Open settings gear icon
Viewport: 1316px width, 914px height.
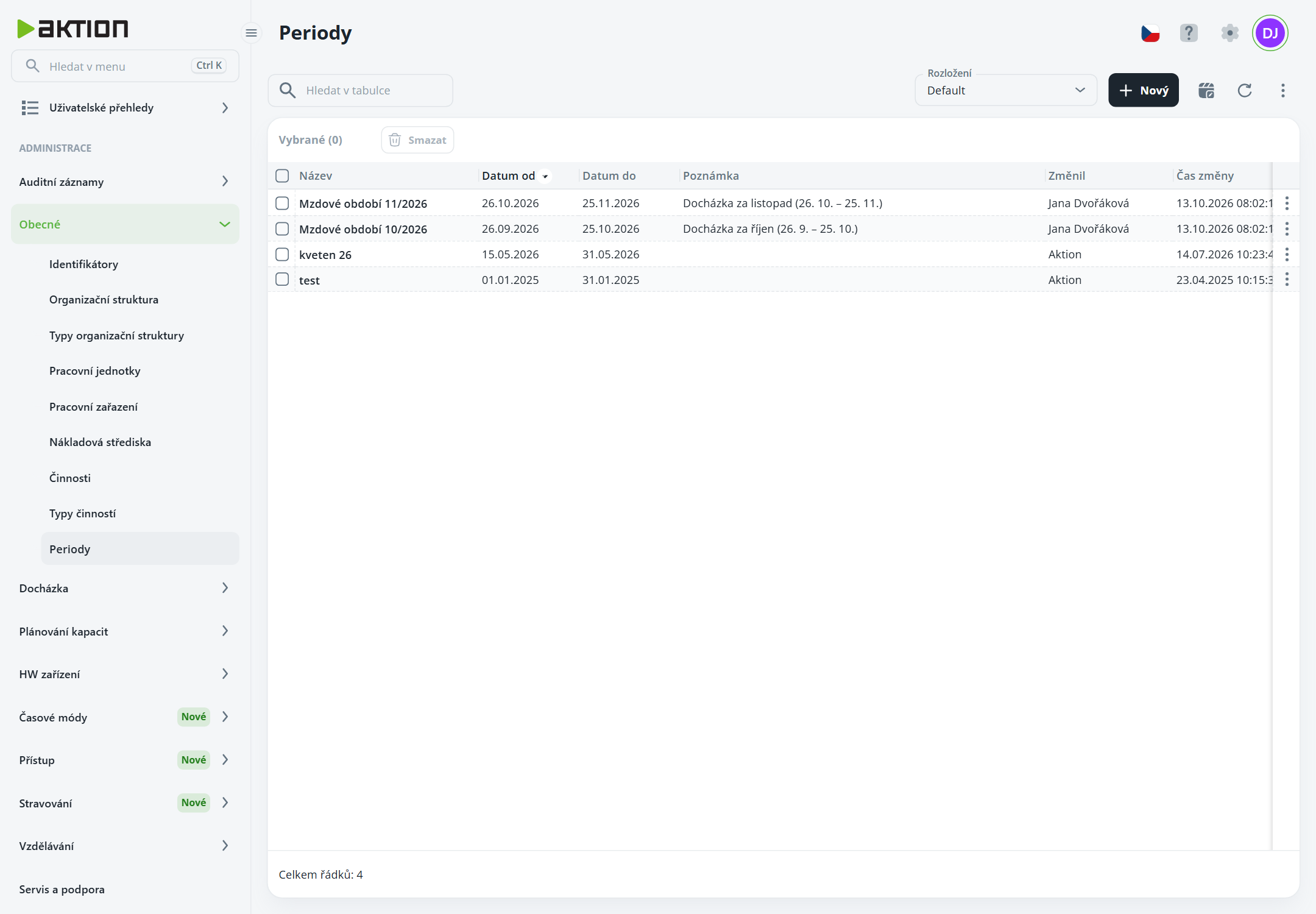pos(1229,33)
